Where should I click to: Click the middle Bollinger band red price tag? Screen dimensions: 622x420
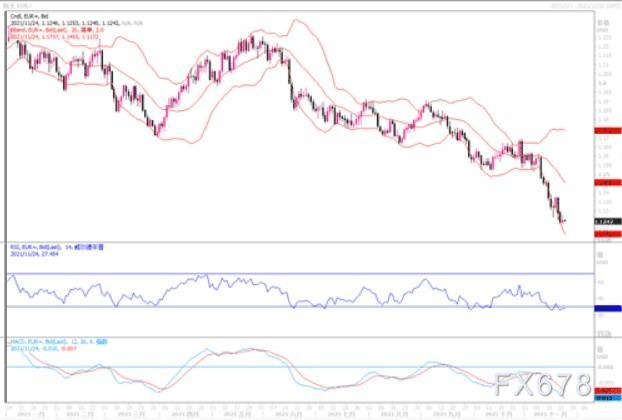pyautogui.click(x=608, y=182)
